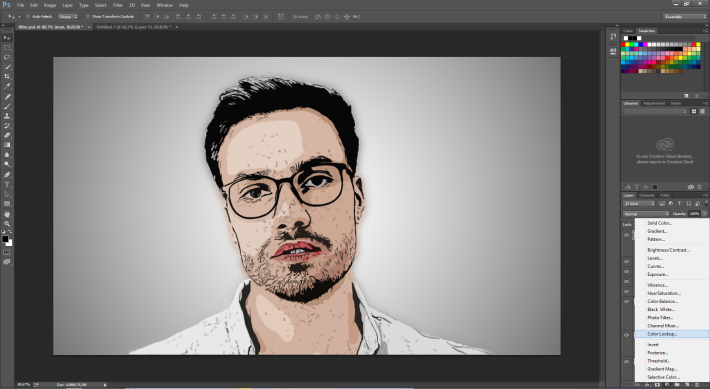Image resolution: width=710 pixels, height=389 pixels.
Task: Select the Pen tool
Action: [x=7, y=175]
